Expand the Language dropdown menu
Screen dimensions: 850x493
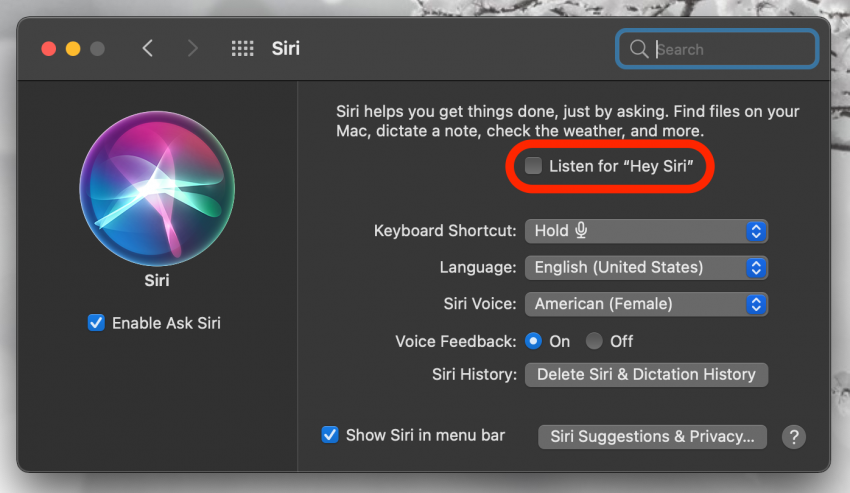point(645,268)
